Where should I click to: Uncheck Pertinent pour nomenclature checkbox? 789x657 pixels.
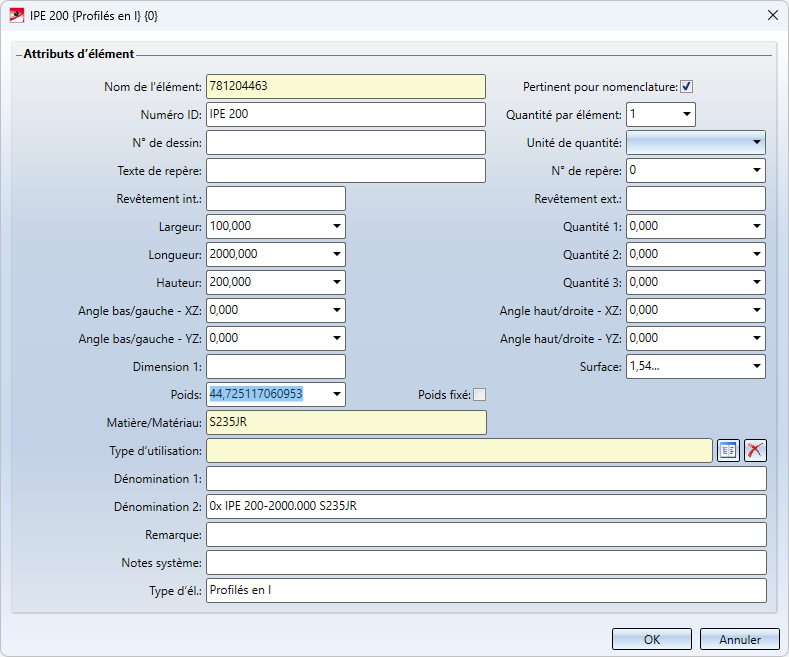687,87
